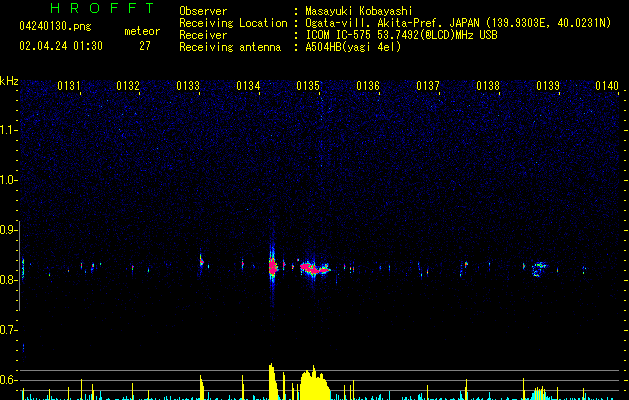Click the ICOM IC-575 receiver frequency text

click(401, 35)
